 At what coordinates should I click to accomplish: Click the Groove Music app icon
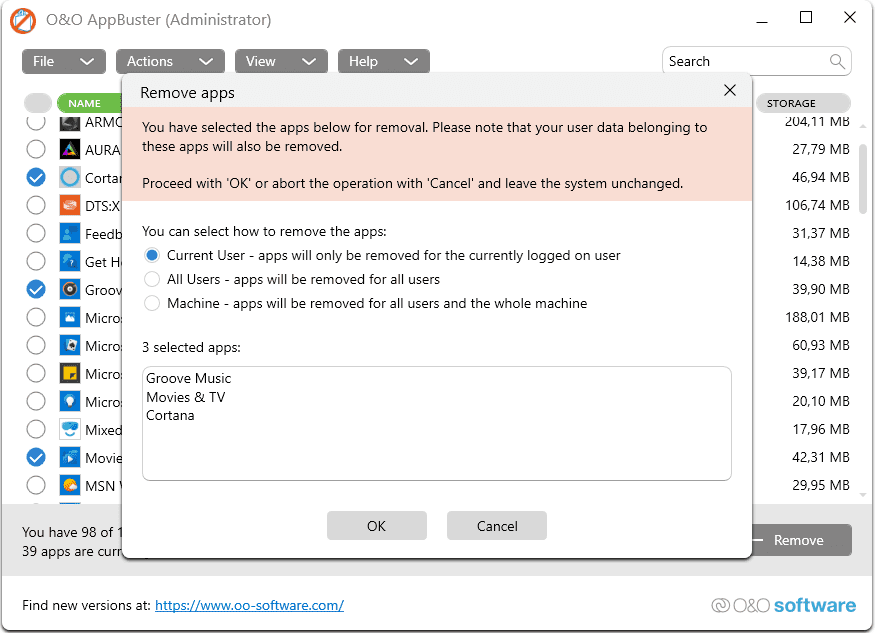[70, 289]
